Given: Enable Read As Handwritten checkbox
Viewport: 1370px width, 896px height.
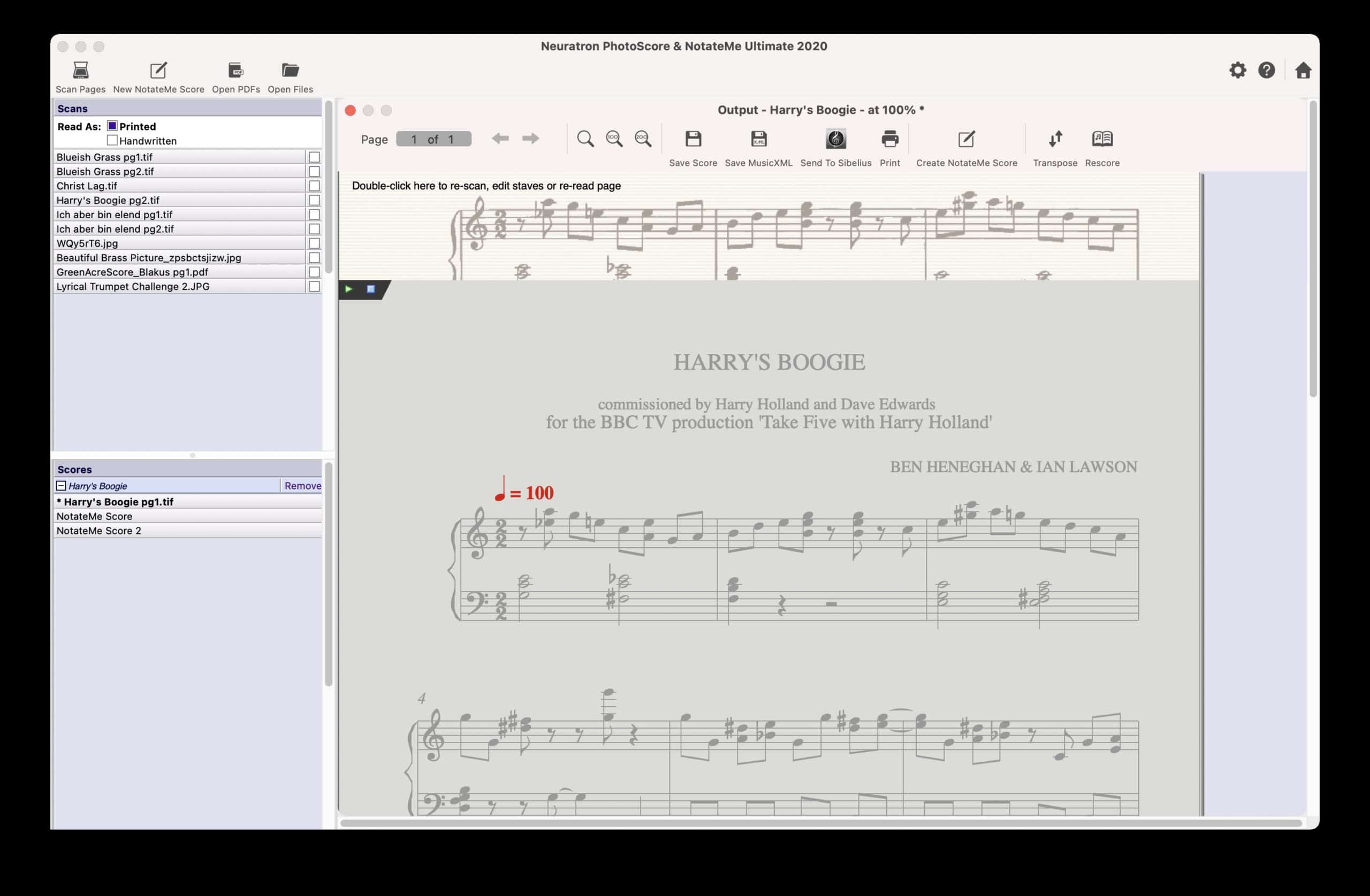Looking at the screenshot, I should click(112, 140).
